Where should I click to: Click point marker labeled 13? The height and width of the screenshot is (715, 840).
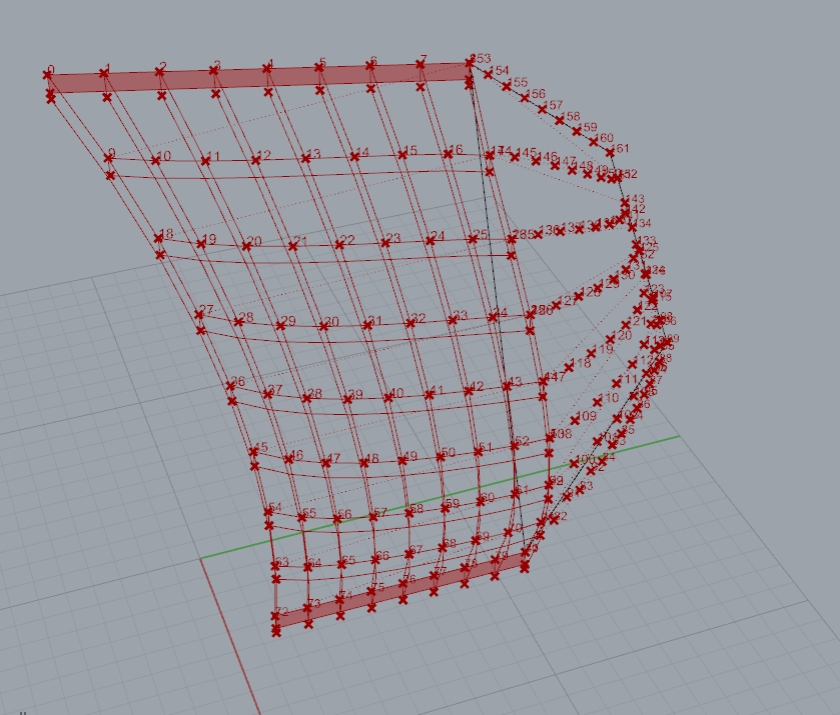(305, 158)
